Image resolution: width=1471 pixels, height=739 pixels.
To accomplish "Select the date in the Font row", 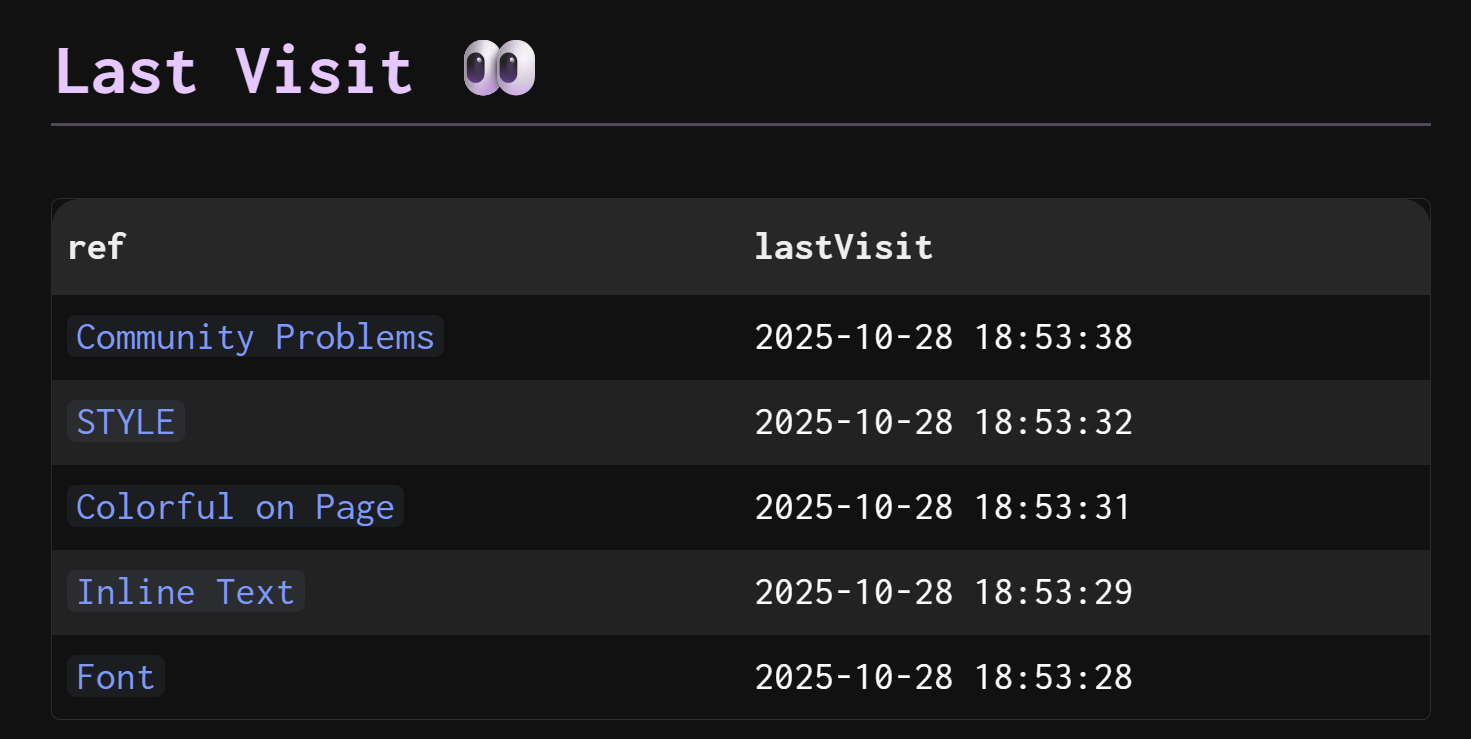I will 854,677.
